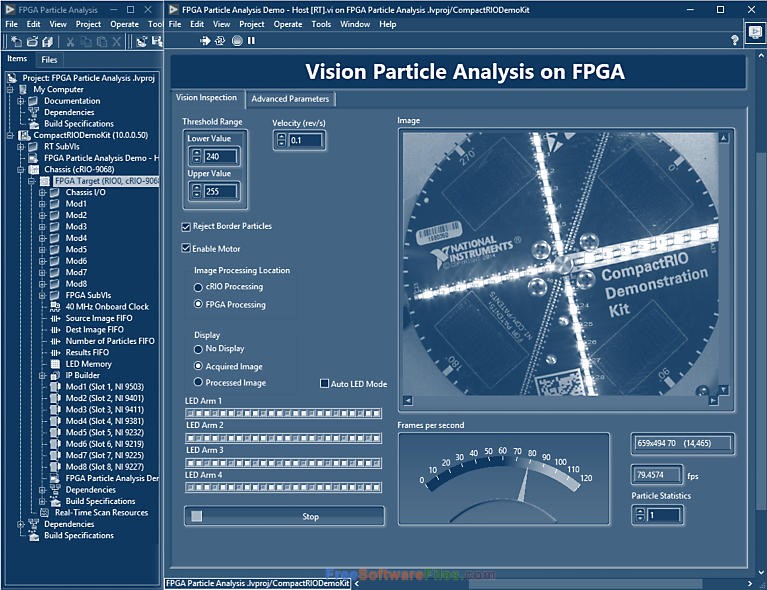Expand the FPGA SubVIs folder
Image resolution: width=767 pixels, height=590 pixels.
(x=42, y=295)
